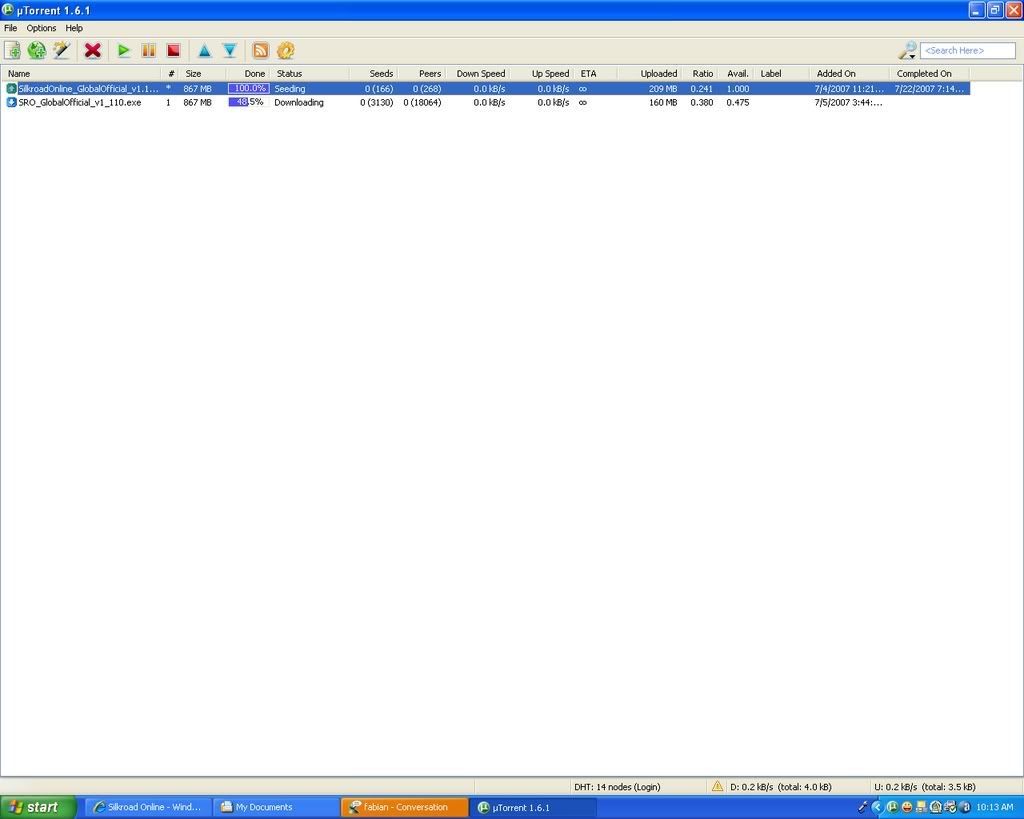Click downloading status icon of SRO_GlobalOfficial torrent
Screen dimensions: 1024x819
pyautogui.click(x=11, y=102)
